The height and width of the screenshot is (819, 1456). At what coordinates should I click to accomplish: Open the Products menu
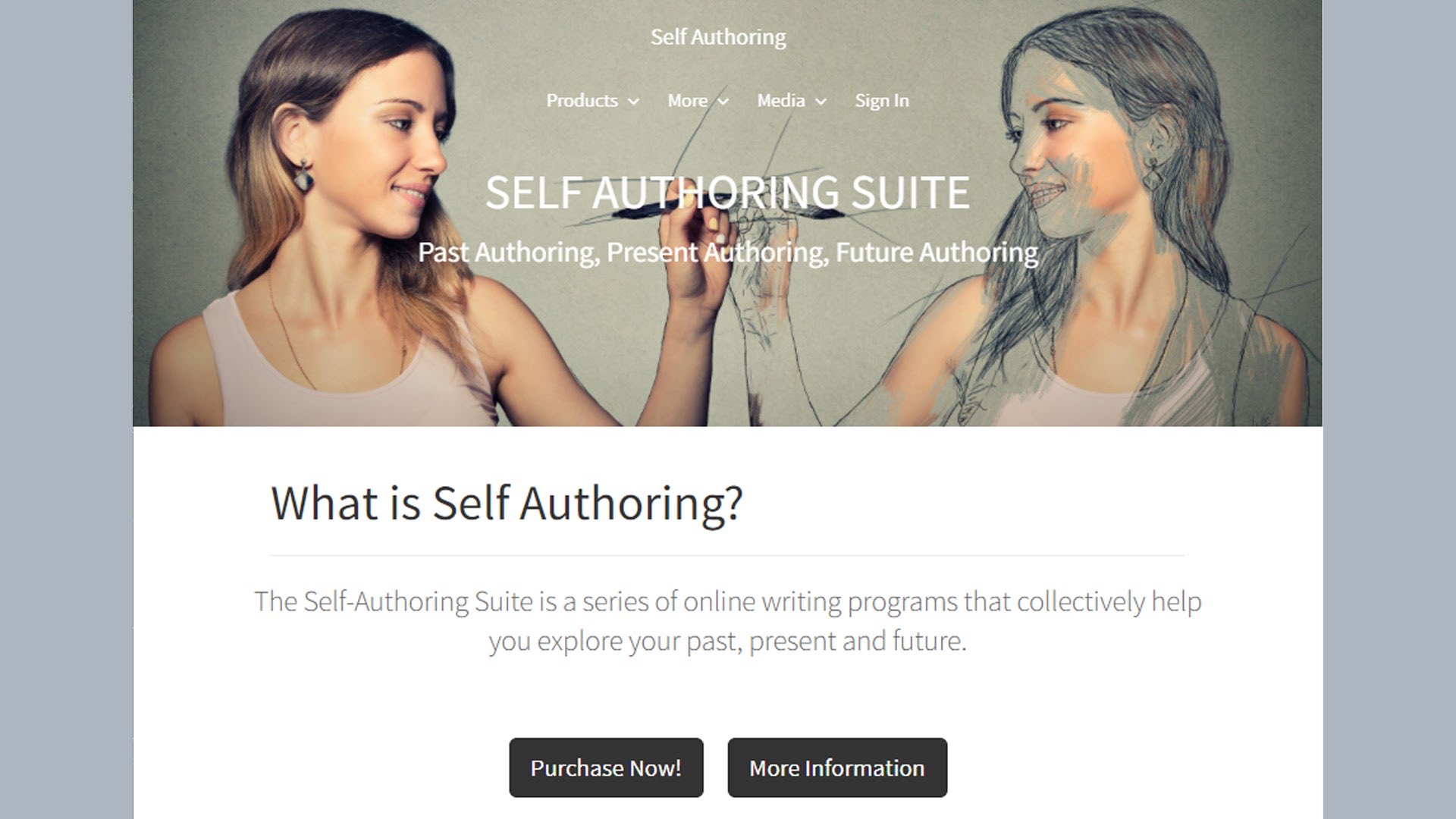tap(582, 100)
